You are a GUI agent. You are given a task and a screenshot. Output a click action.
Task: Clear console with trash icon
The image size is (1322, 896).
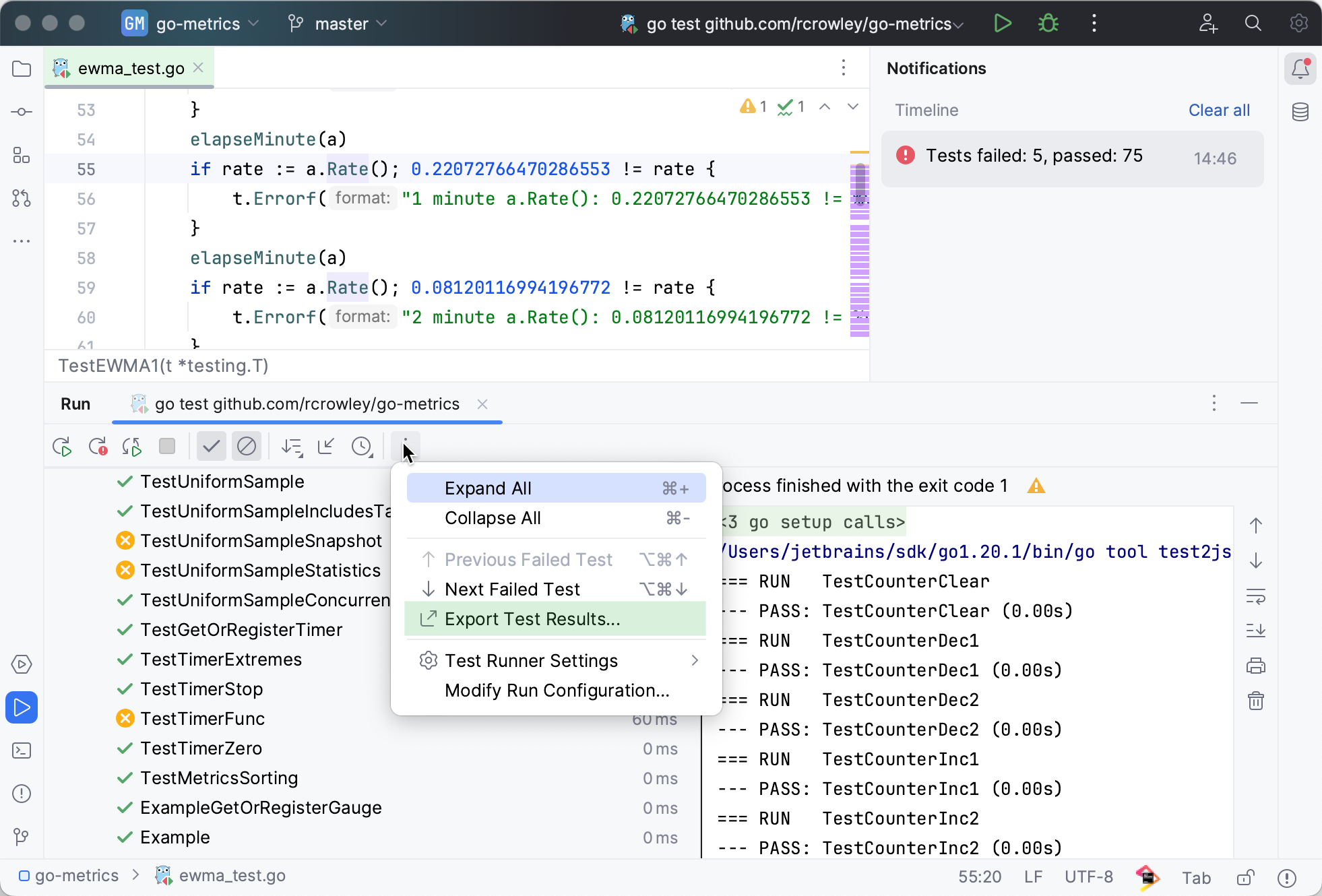pyautogui.click(x=1256, y=701)
